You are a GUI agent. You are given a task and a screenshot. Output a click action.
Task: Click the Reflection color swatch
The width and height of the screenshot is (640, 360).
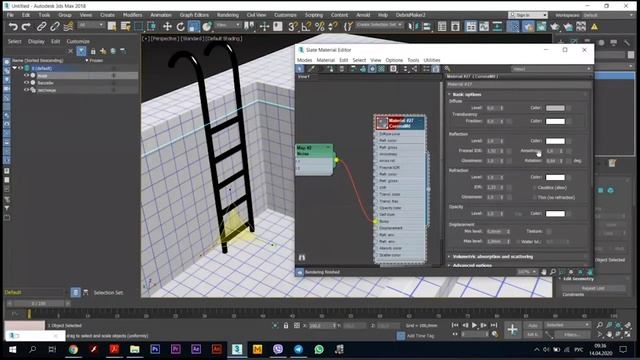[x=555, y=141]
